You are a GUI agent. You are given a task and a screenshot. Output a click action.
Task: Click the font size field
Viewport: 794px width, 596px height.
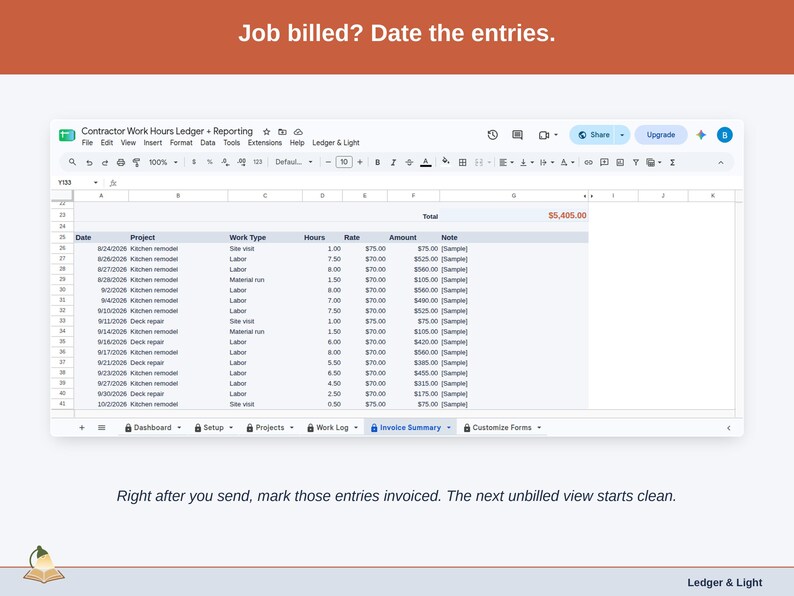point(344,162)
